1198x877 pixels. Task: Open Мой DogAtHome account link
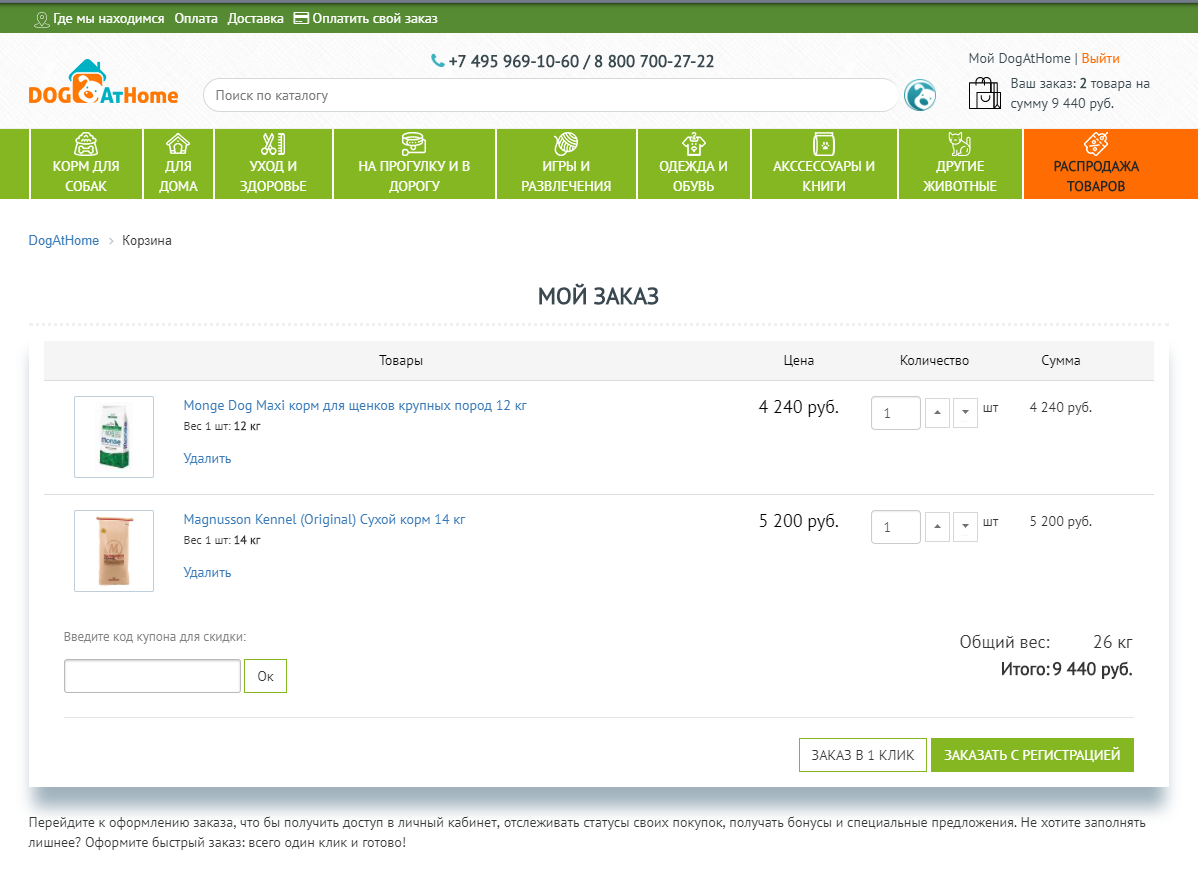pos(1019,59)
